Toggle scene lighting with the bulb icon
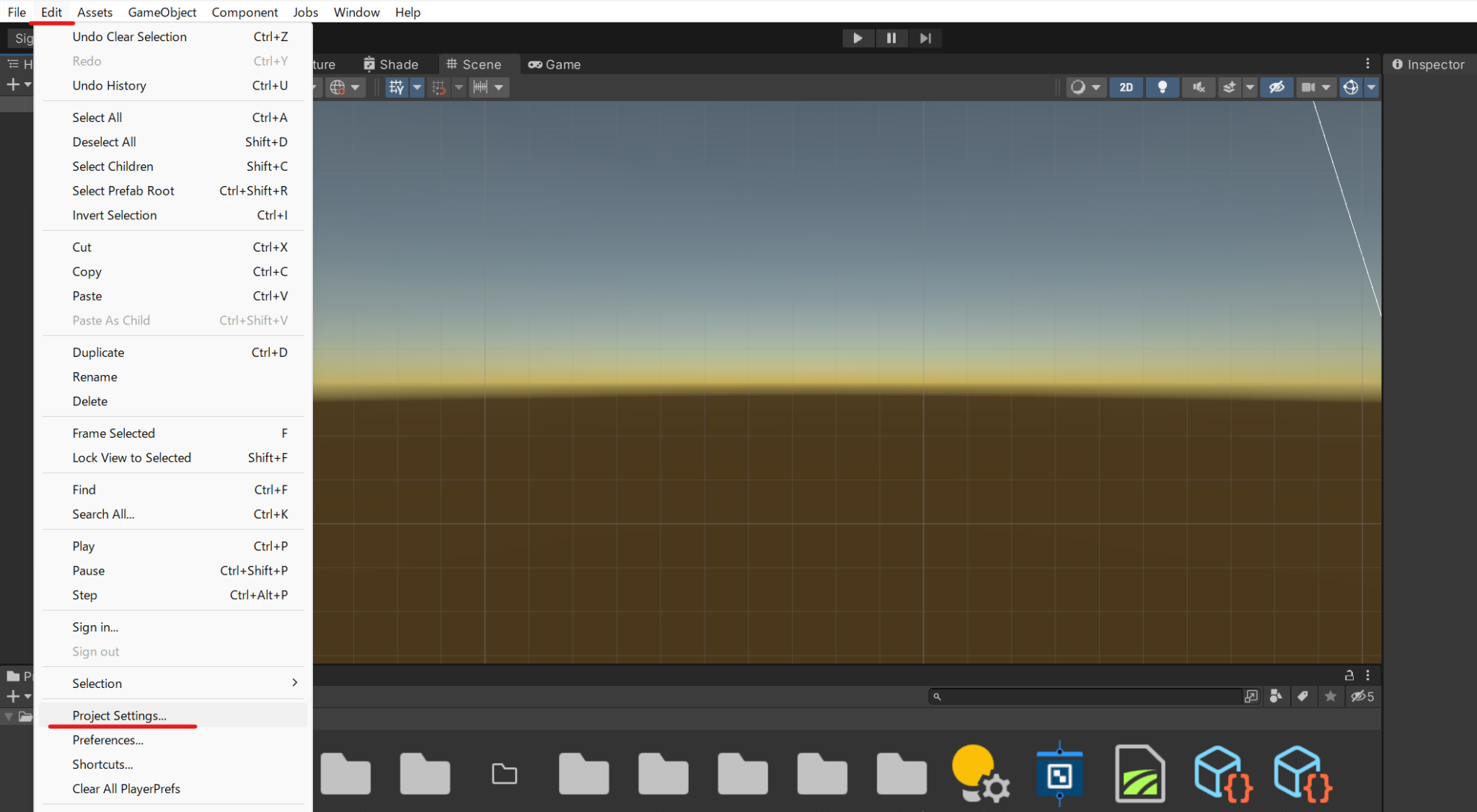The image size is (1477, 812). [1163, 87]
